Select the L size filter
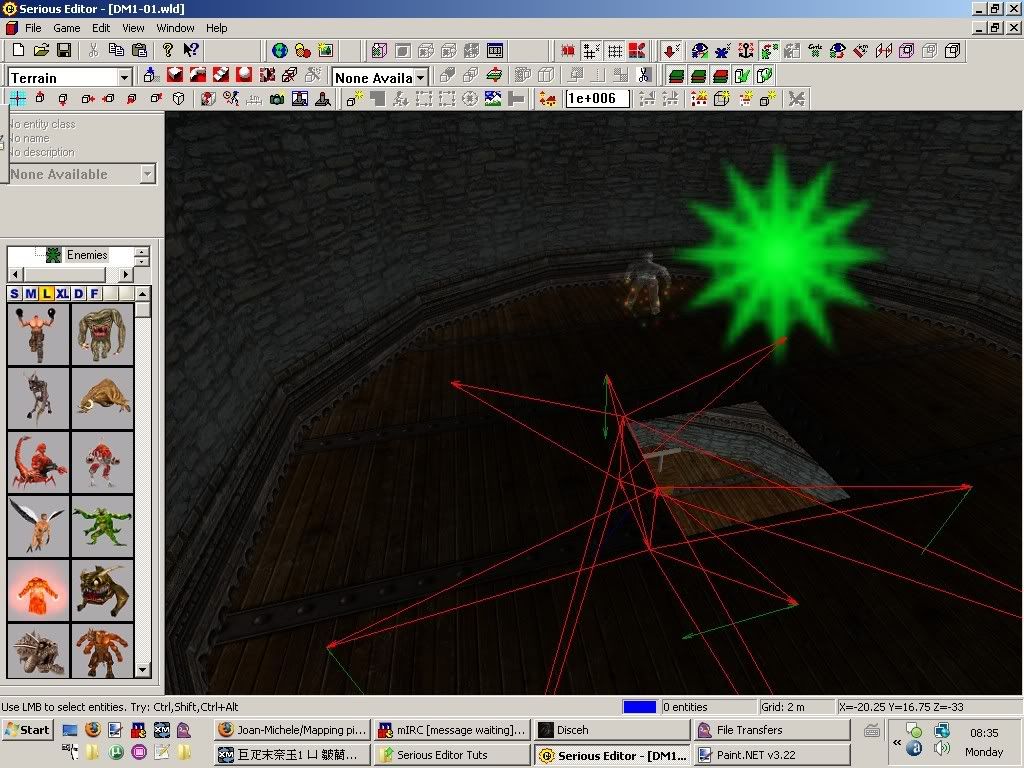This screenshot has height=768, width=1024. pyautogui.click(x=47, y=294)
